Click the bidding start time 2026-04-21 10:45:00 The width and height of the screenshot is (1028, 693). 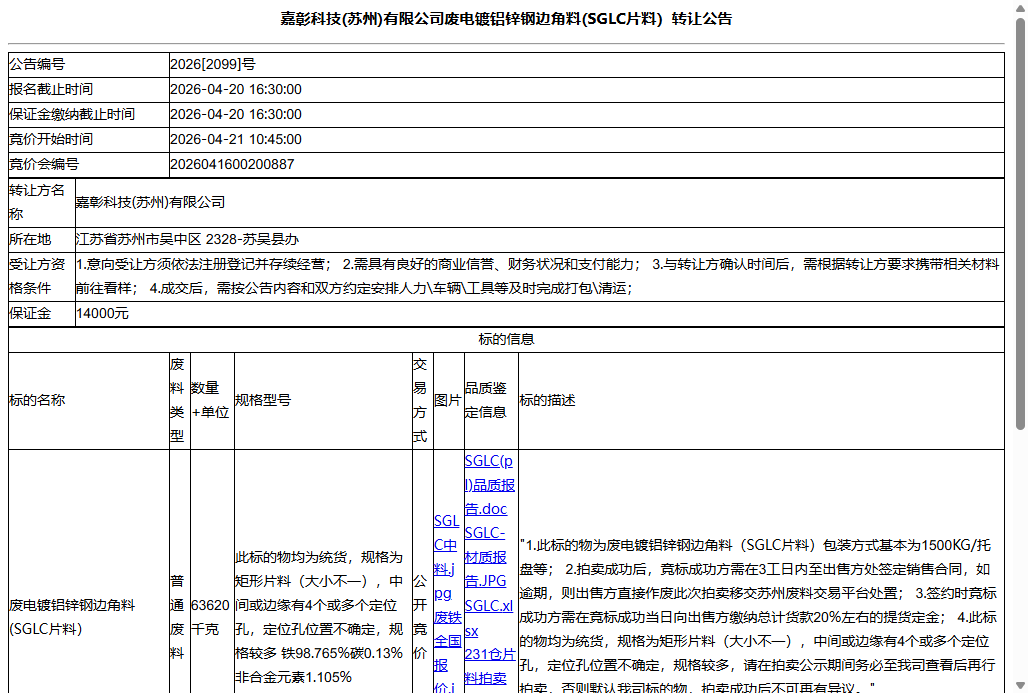235,140
